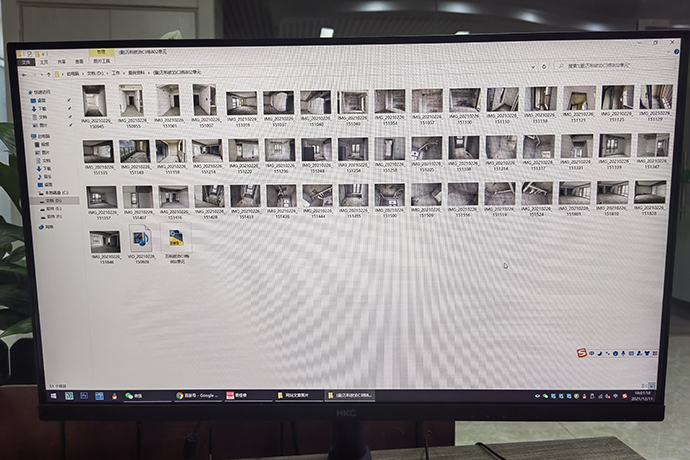Click the taskbar clock and date
This screenshot has width=690, height=460.
(x=643, y=396)
